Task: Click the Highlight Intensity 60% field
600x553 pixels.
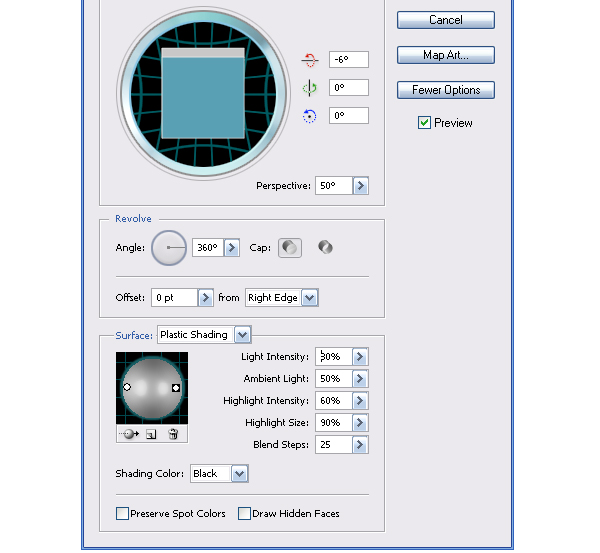Action: pos(334,401)
